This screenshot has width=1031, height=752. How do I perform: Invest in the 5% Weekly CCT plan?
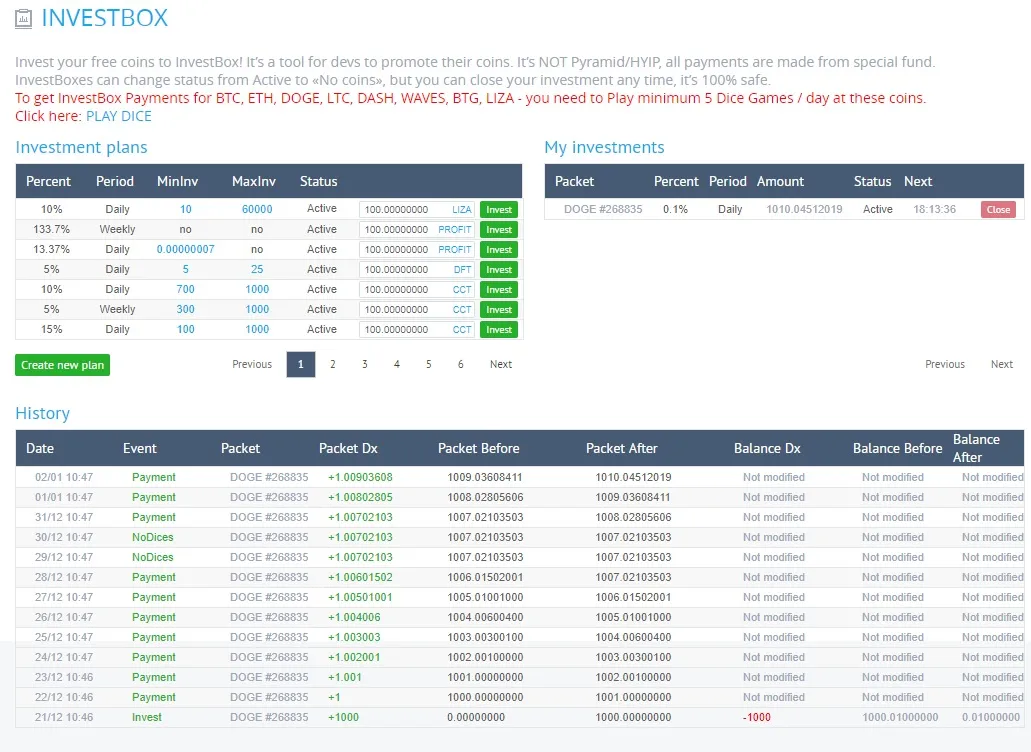tap(499, 310)
